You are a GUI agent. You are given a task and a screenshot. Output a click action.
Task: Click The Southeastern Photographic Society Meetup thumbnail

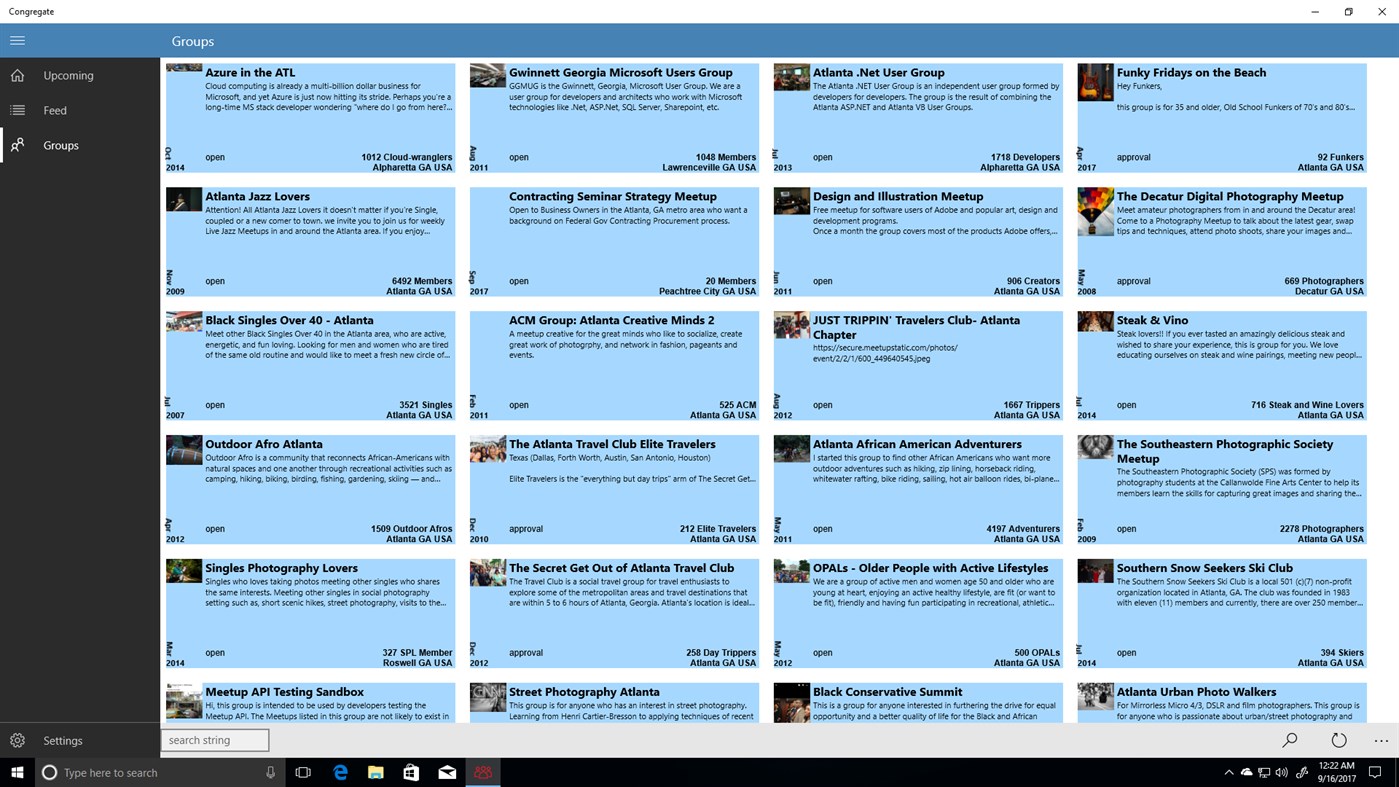(1095, 447)
